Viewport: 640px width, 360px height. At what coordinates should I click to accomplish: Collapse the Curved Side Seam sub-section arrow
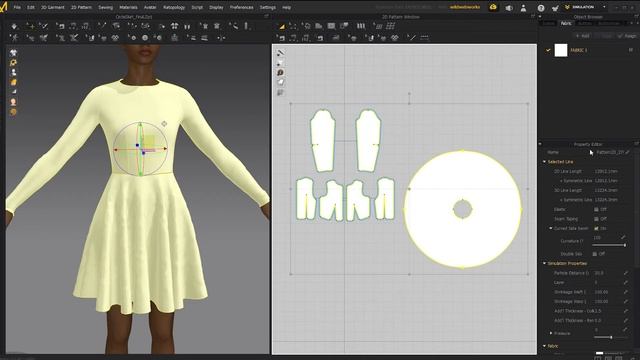click(551, 229)
